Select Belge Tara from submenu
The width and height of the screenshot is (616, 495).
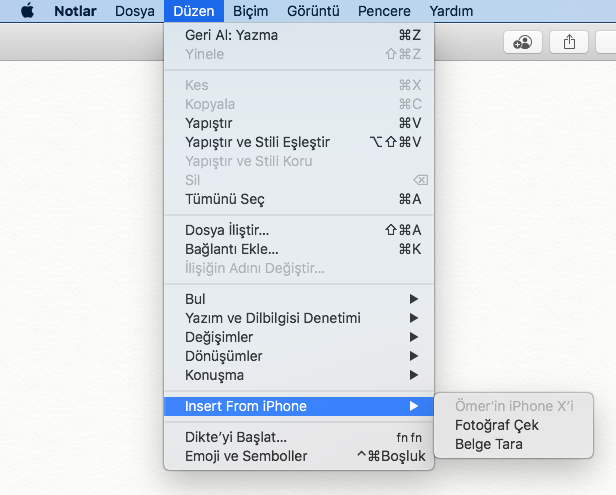[x=489, y=444]
